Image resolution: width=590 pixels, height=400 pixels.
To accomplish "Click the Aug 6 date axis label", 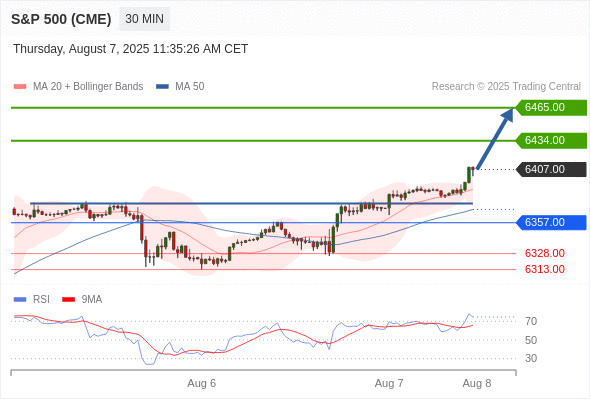I will point(202,383).
